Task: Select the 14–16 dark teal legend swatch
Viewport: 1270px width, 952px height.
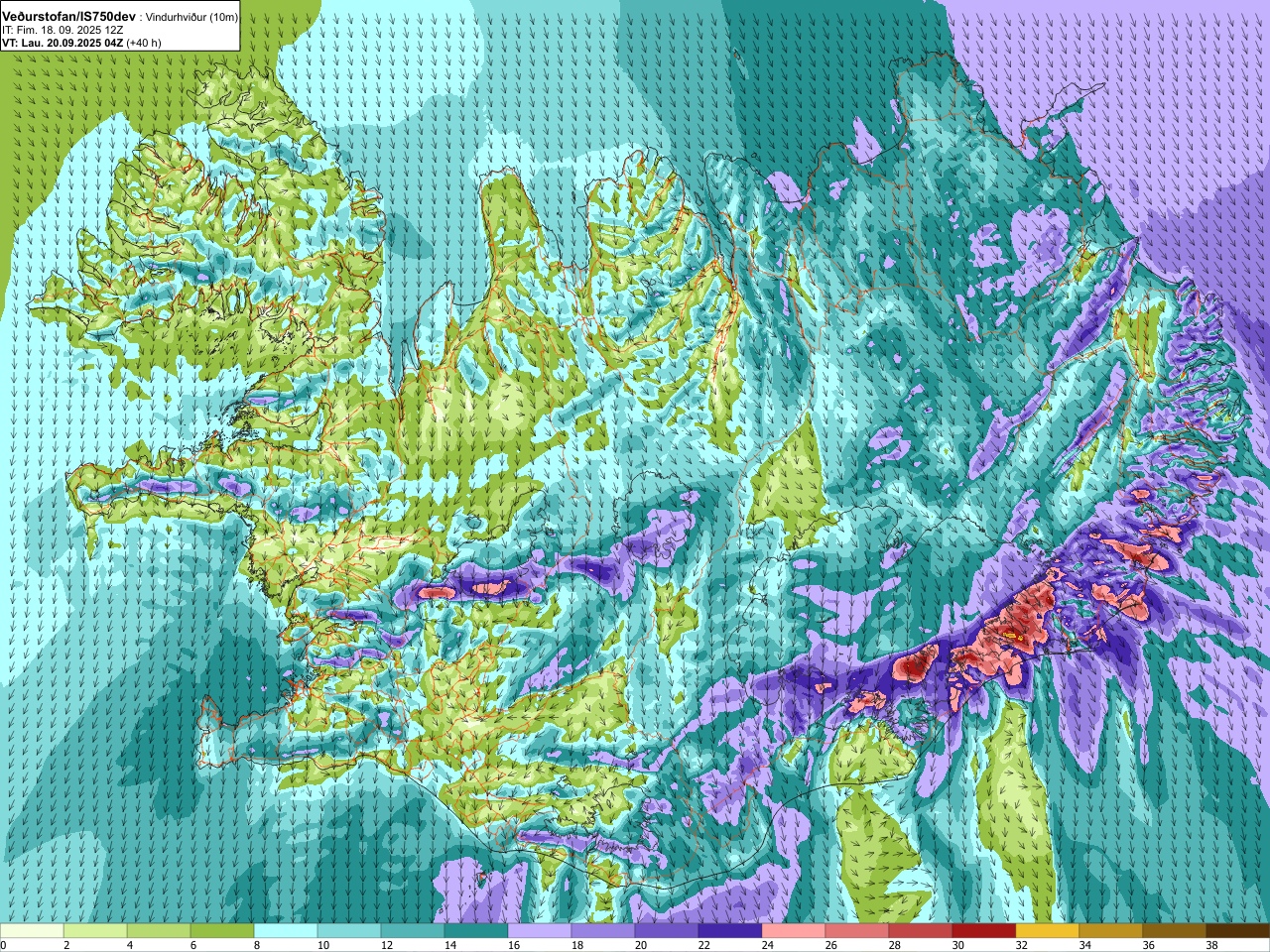Action: point(476,931)
